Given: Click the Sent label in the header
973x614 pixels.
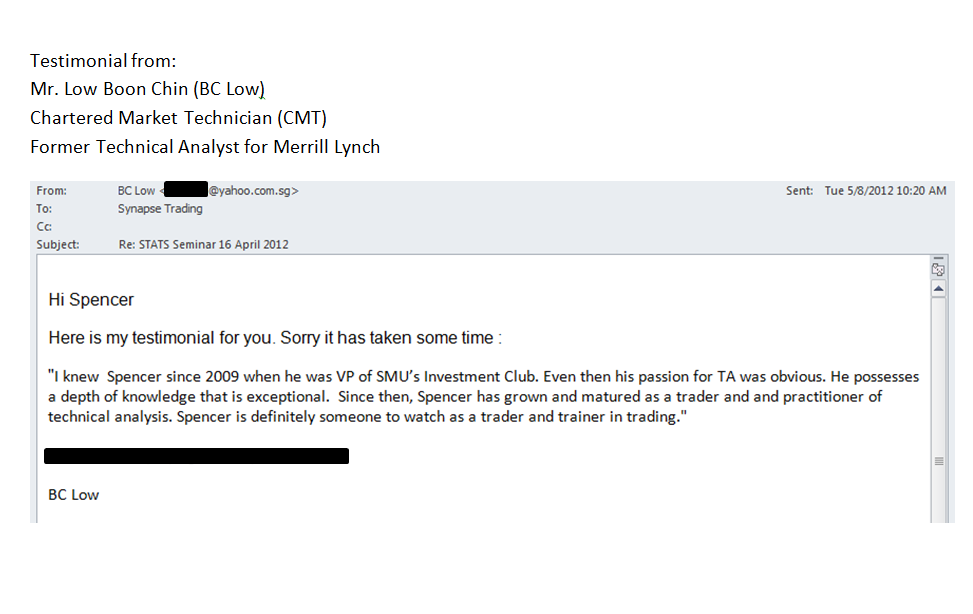Looking at the screenshot, I should click(799, 190).
